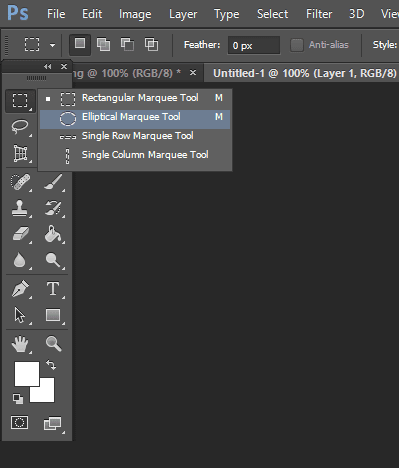Select the Blur tool
This screenshot has width=399, height=468.
point(20,260)
